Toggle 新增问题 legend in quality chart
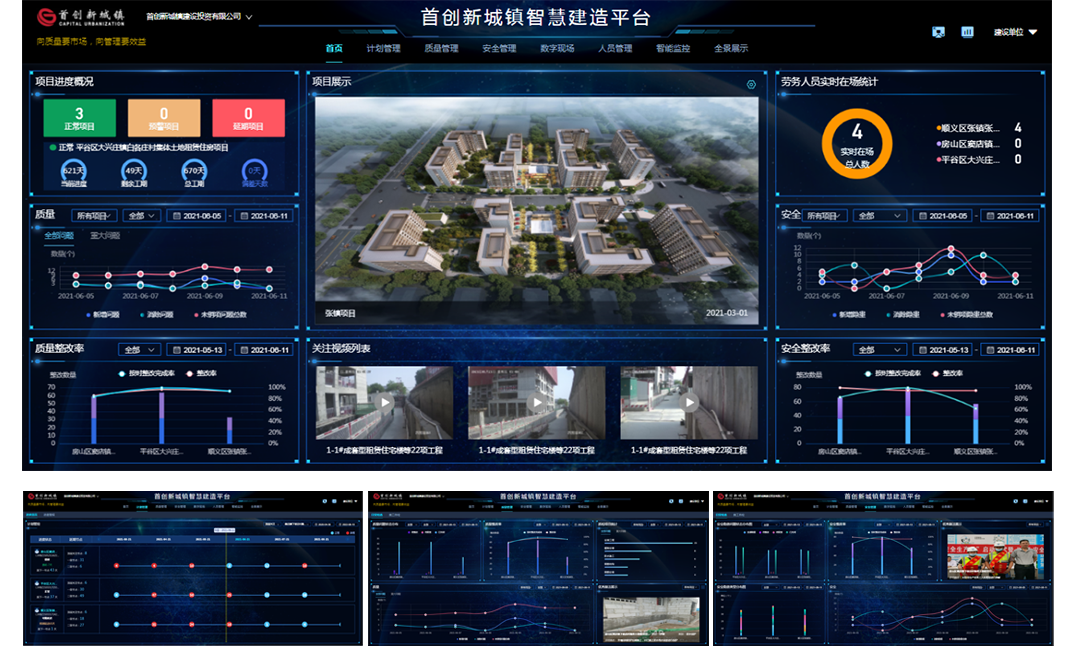Image resolution: width=1076 pixels, height=646 pixels. (x=105, y=314)
